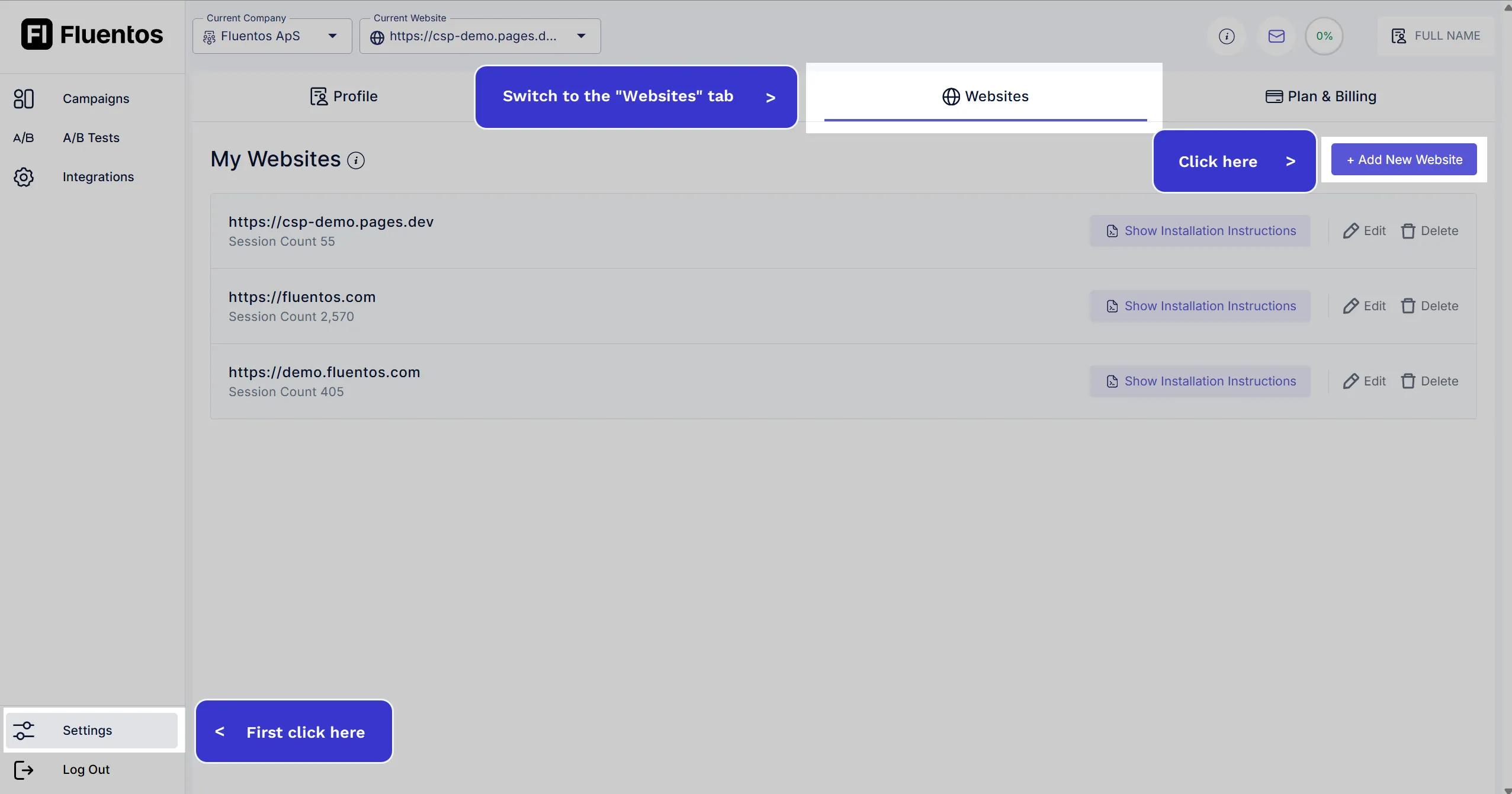1512x794 pixels.
Task: Select A/B Tests in the sidebar
Action: click(x=91, y=137)
